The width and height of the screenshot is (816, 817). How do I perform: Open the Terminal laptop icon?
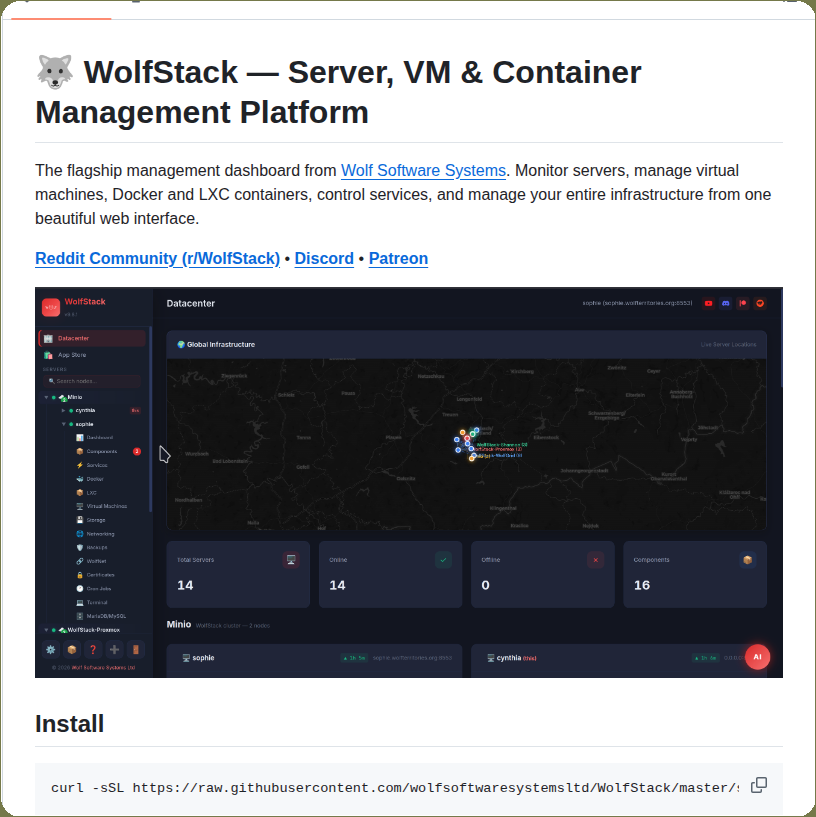[x=80, y=602]
